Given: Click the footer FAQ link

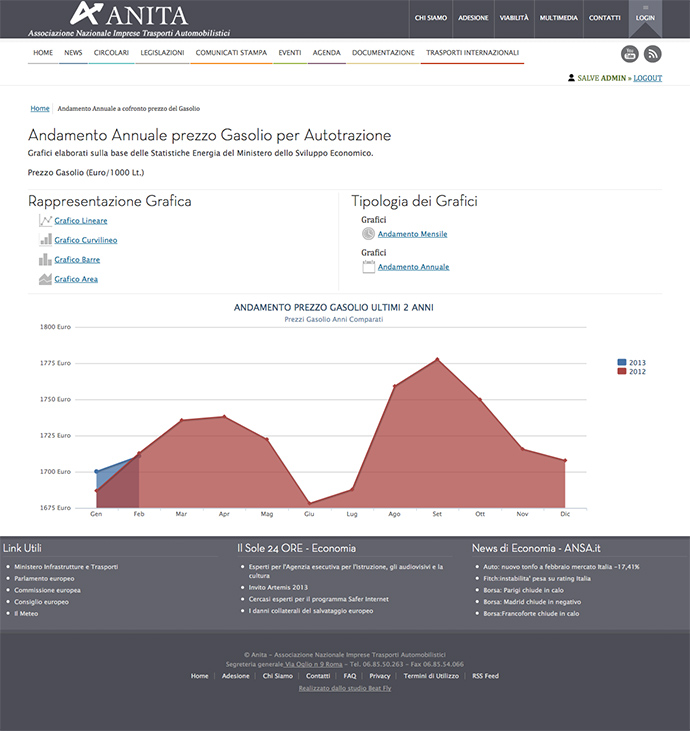Looking at the screenshot, I should (x=350, y=676).
